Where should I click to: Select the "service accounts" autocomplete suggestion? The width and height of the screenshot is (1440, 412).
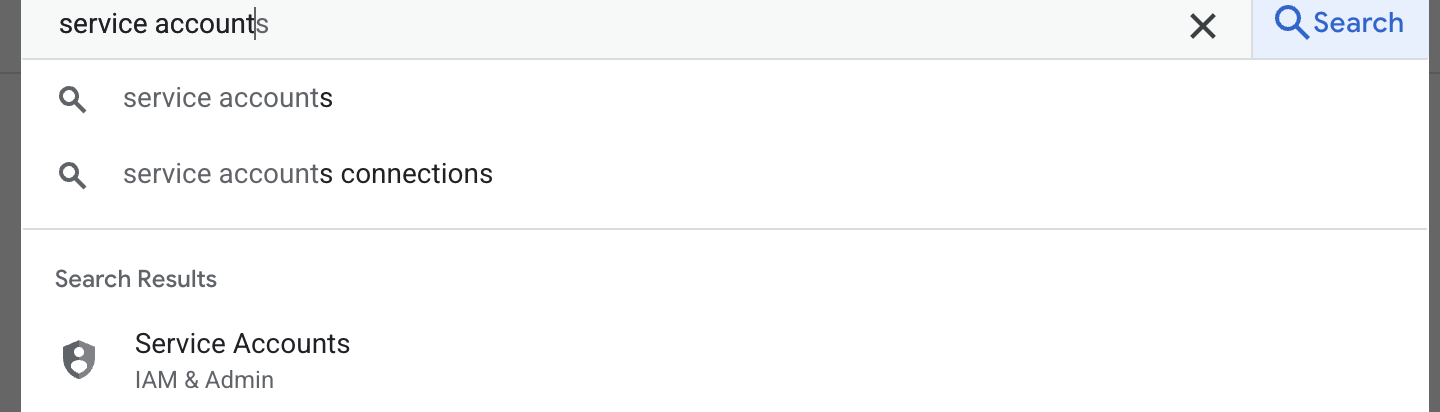coord(228,98)
